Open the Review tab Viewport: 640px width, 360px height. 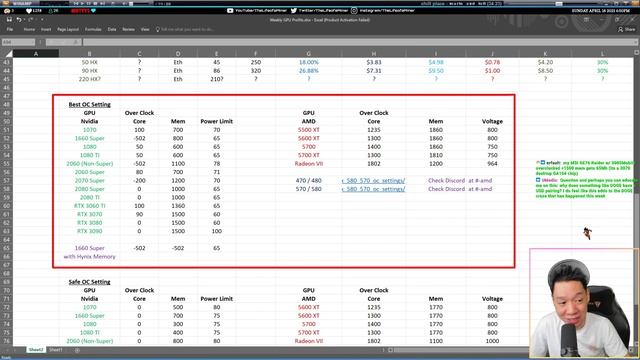pos(129,29)
